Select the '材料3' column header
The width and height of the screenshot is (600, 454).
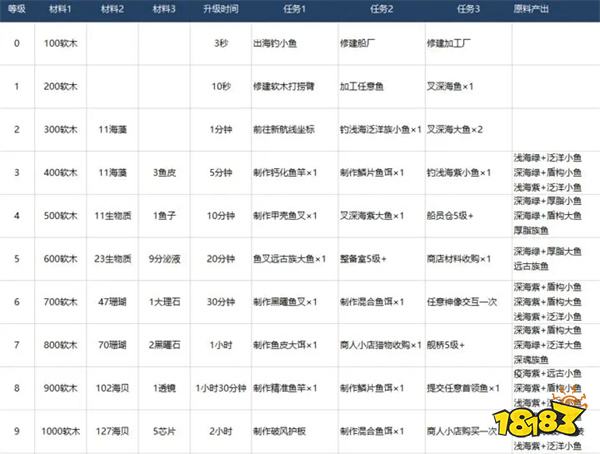pyautogui.click(x=164, y=9)
